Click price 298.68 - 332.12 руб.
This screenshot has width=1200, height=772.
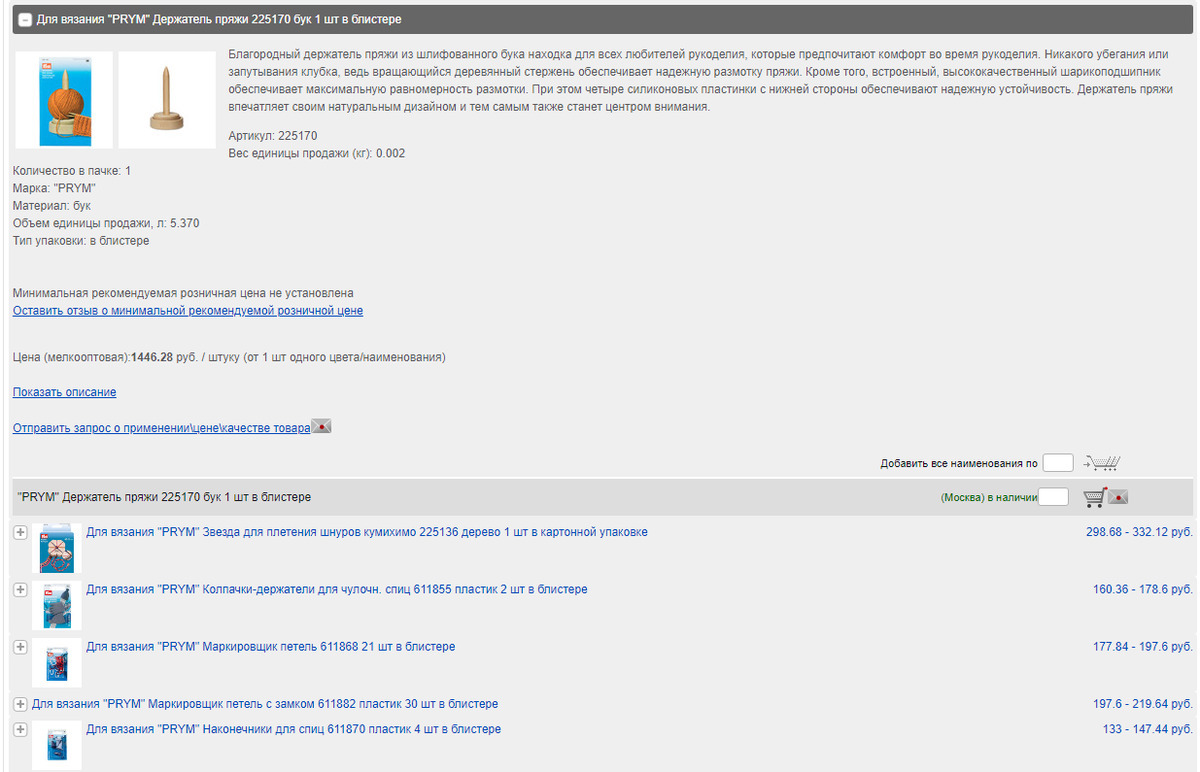tap(1139, 532)
